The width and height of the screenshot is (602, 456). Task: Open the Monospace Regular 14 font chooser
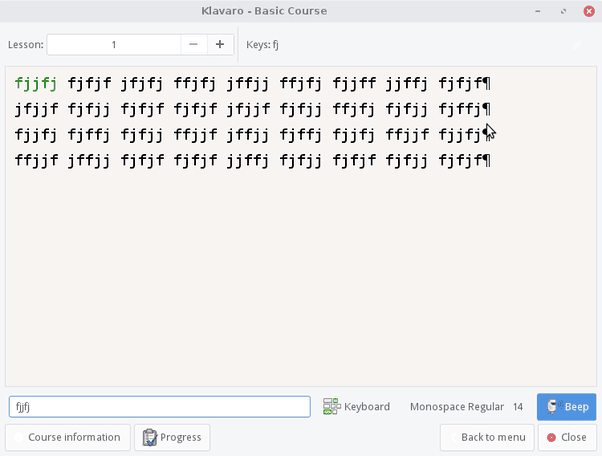pos(466,406)
